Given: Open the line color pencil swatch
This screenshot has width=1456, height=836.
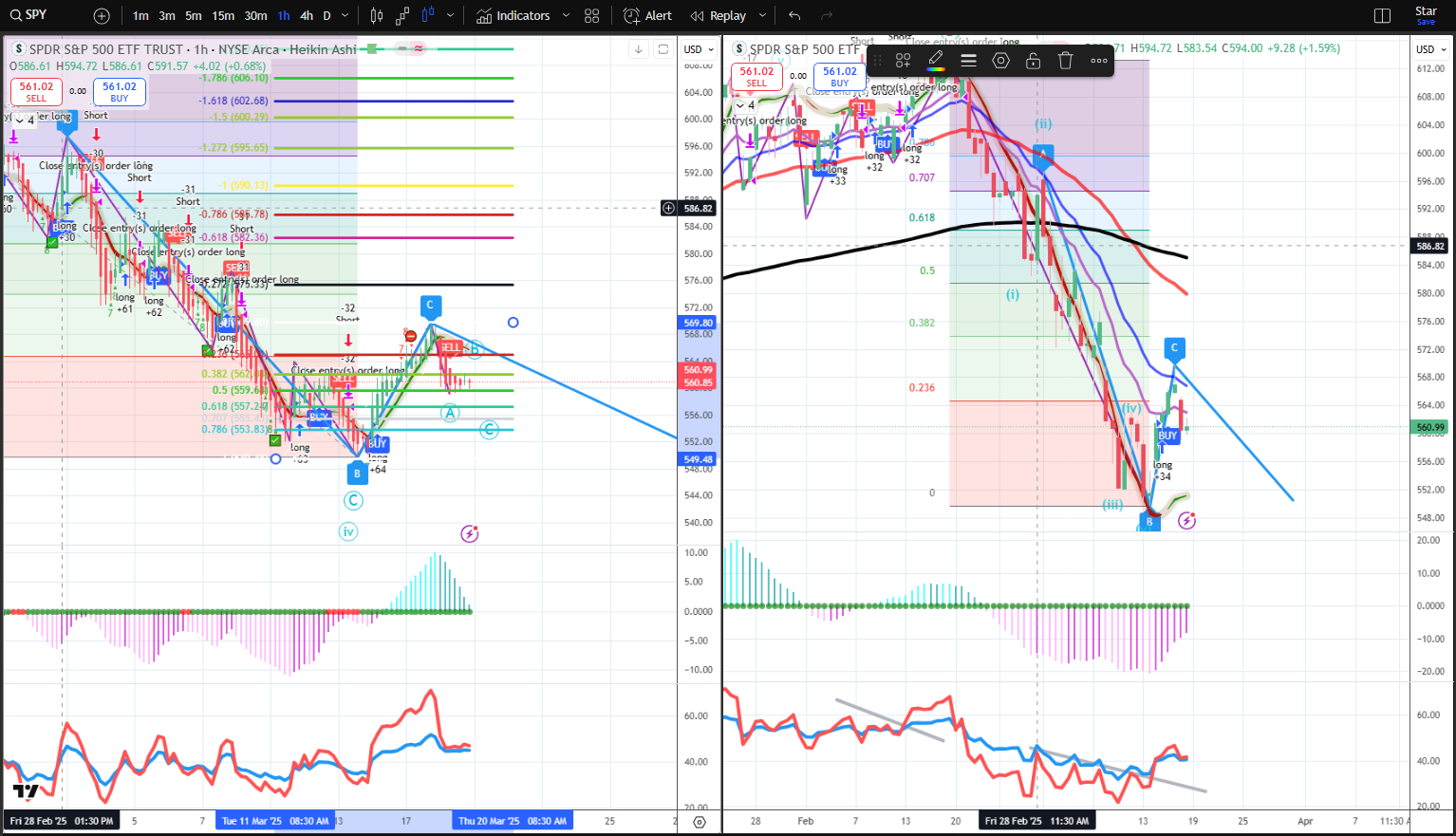Looking at the screenshot, I should (x=936, y=61).
